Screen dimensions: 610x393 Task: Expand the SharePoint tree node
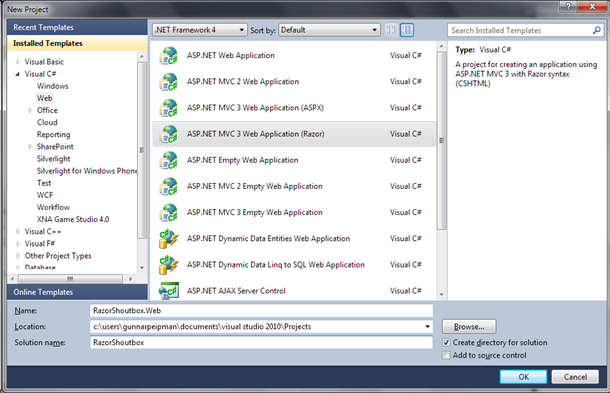click(30, 147)
